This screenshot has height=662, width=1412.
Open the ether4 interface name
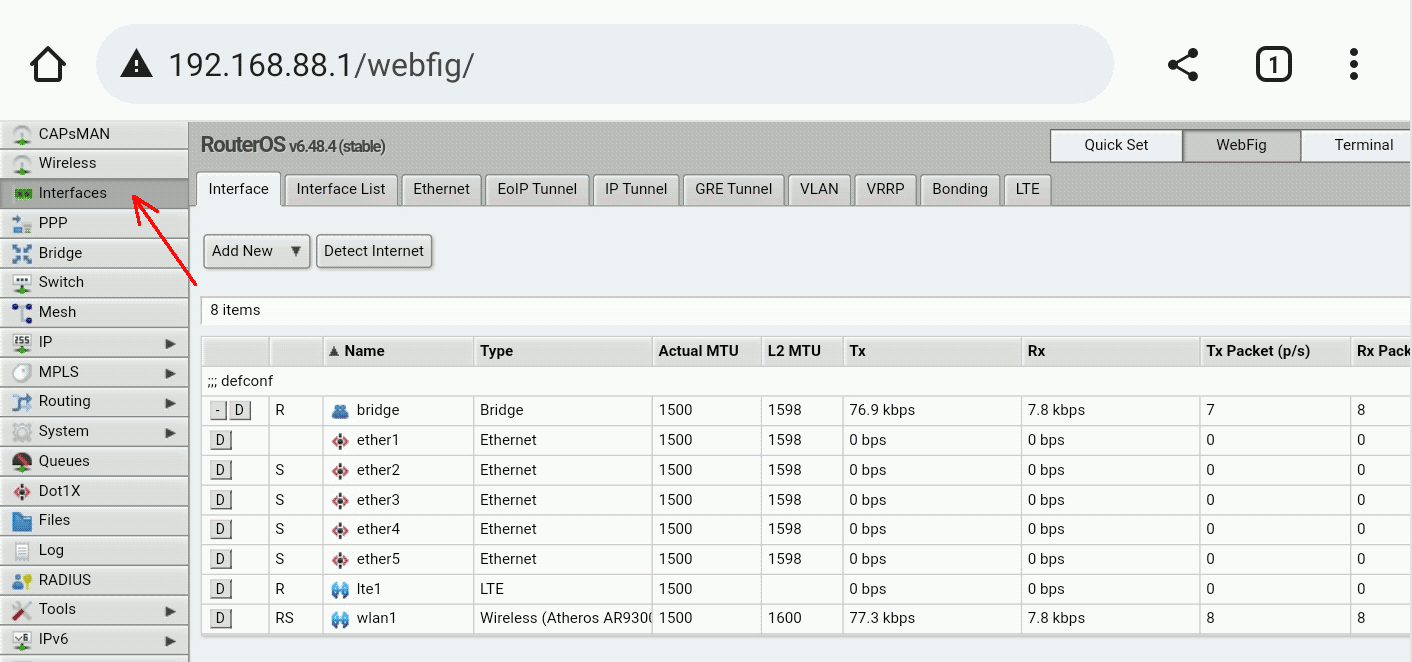tap(378, 529)
